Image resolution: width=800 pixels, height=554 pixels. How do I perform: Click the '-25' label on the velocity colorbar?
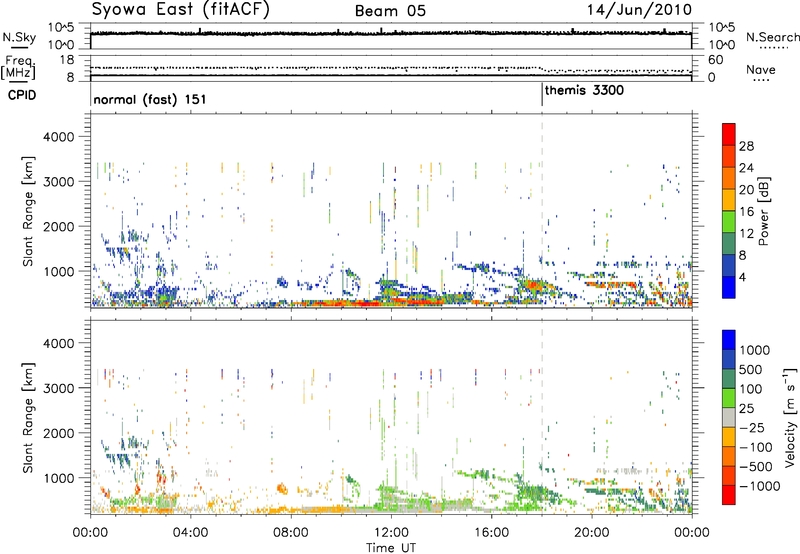[752, 428]
